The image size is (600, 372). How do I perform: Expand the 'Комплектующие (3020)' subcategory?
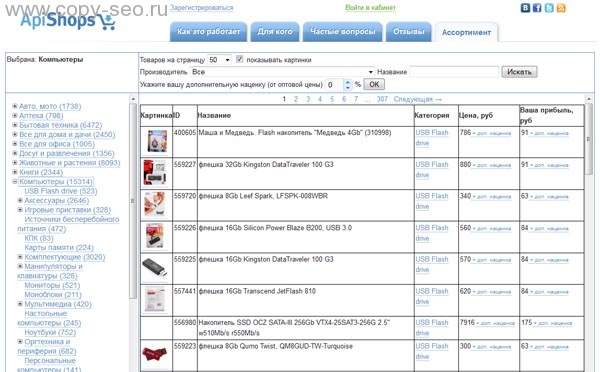[x=20, y=257]
